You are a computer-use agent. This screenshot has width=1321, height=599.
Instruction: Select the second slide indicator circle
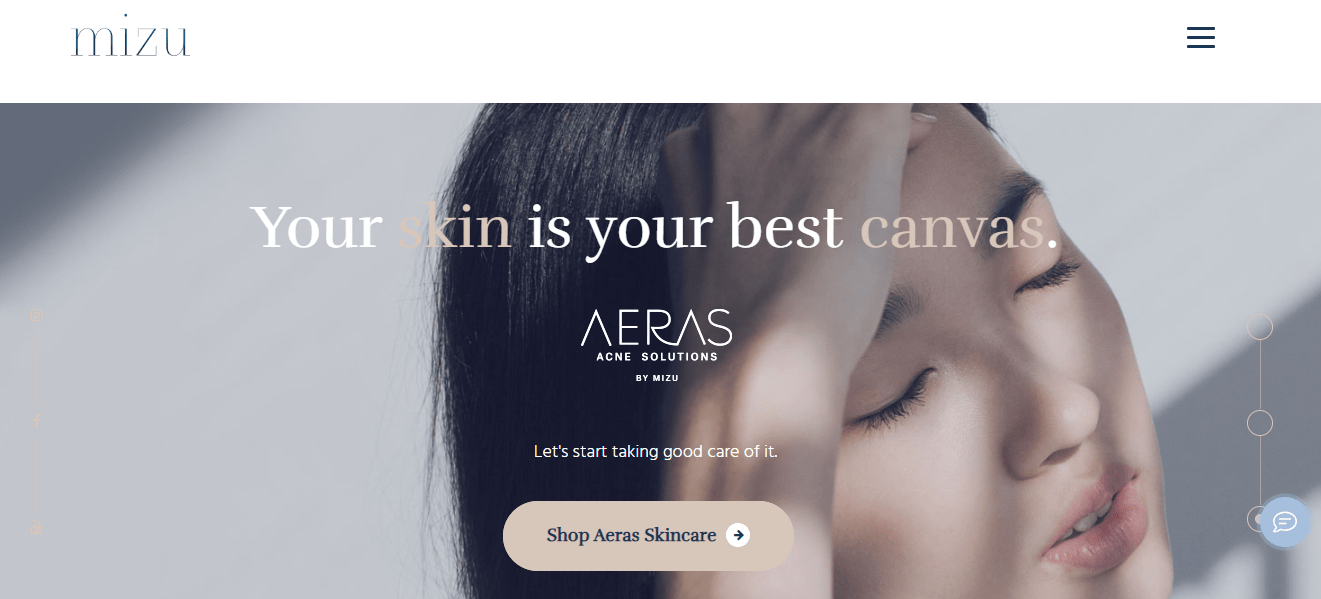pyautogui.click(x=1260, y=423)
